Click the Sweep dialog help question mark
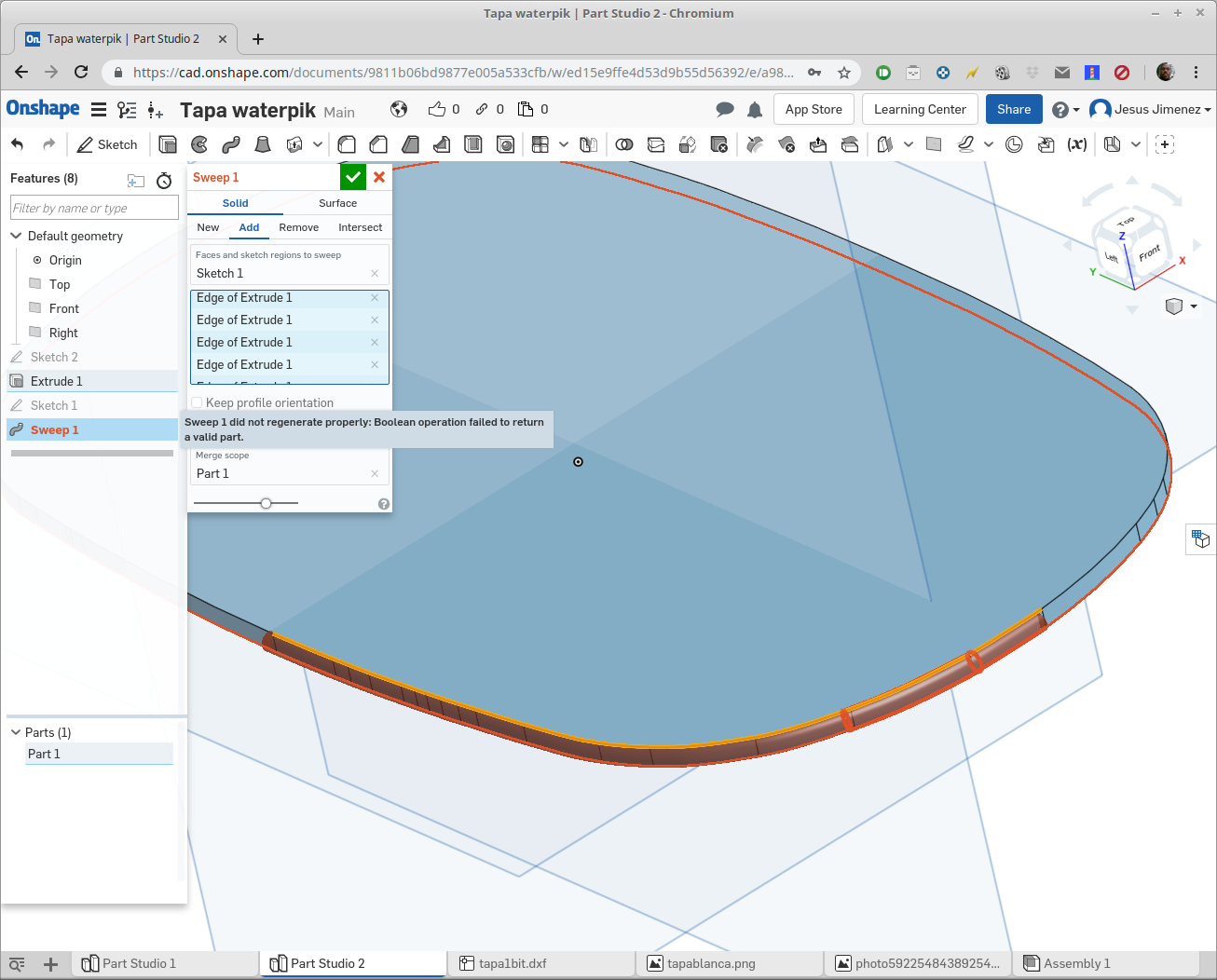 [x=383, y=504]
